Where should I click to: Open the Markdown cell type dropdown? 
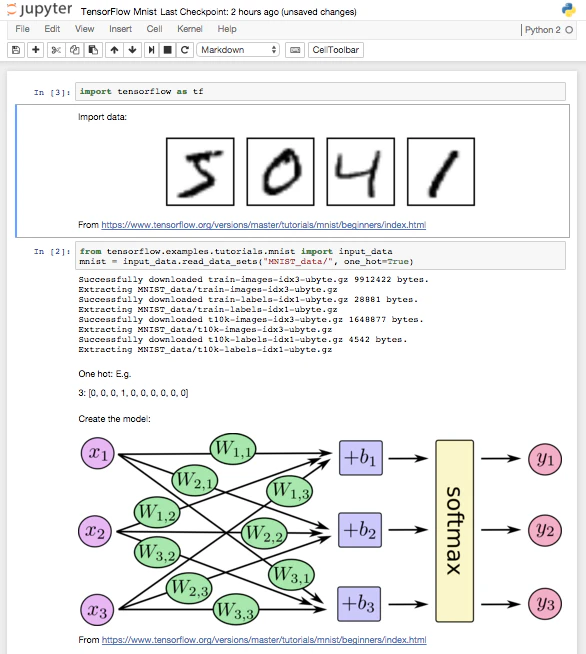[x=238, y=50]
